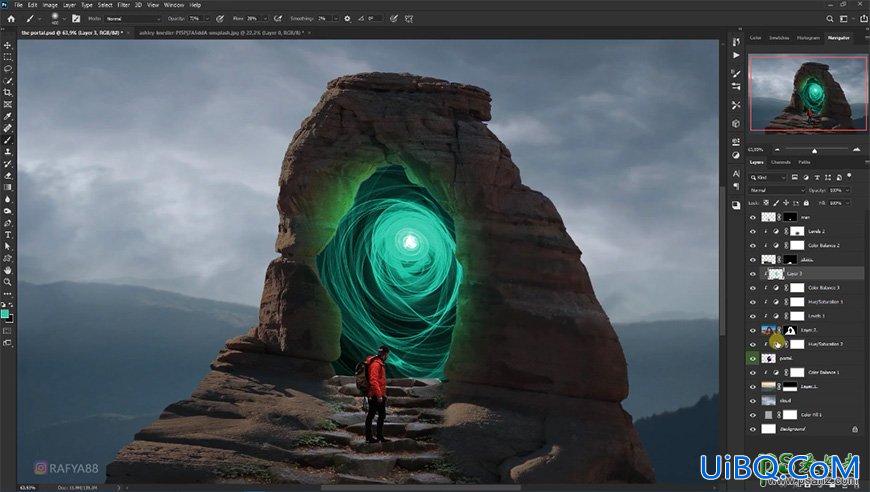Click the brush angle input field
This screenshot has width=870, height=492.
click(x=375, y=18)
